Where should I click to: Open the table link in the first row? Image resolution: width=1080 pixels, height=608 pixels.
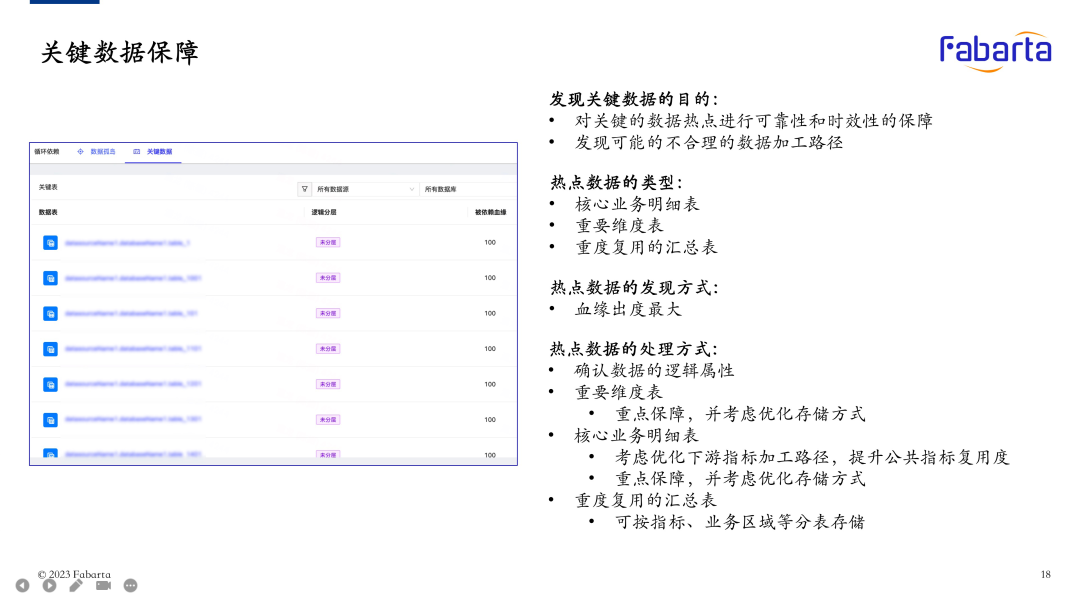click(127, 242)
